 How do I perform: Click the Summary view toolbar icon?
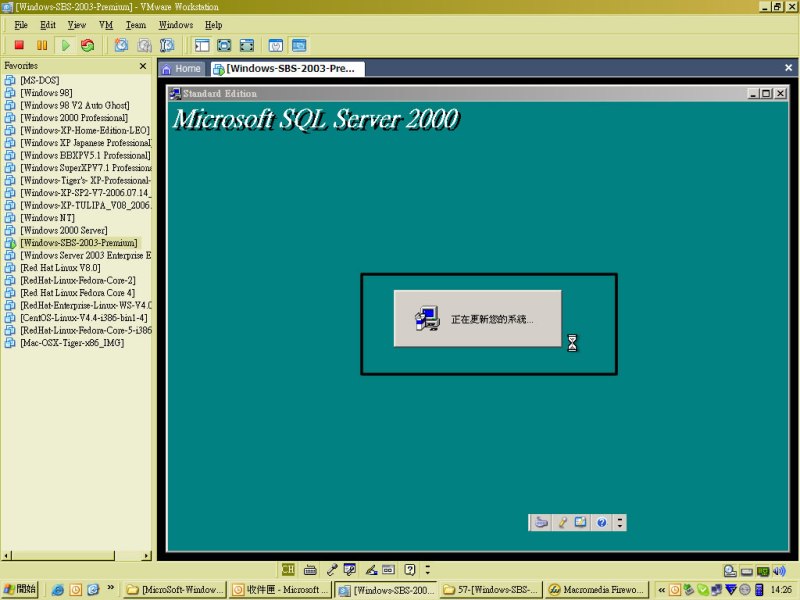(x=276, y=45)
